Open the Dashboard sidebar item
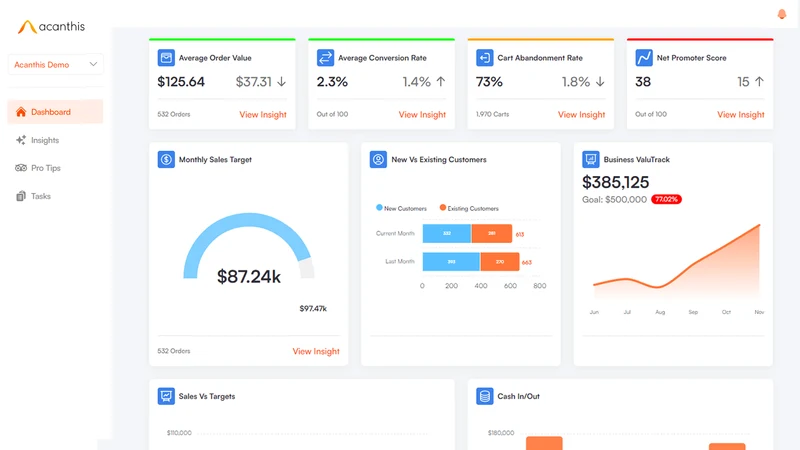Viewport: 800px width, 450px height. coord(55,112)
